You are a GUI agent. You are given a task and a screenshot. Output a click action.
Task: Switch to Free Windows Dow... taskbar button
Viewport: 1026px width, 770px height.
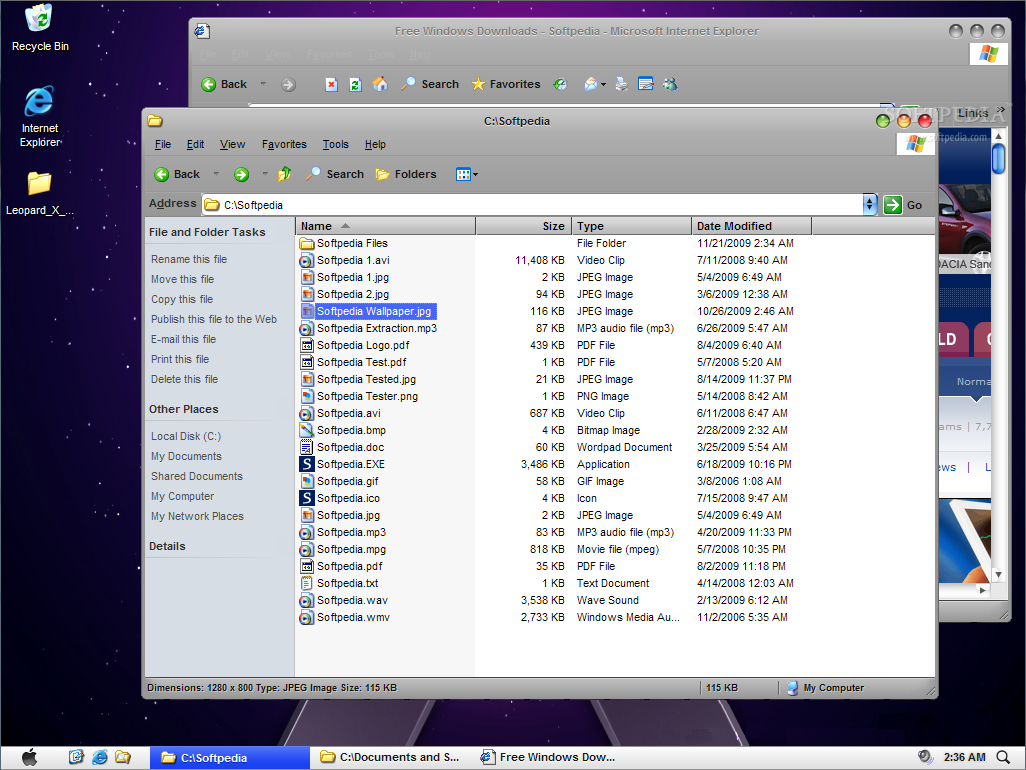pos(548,758)
